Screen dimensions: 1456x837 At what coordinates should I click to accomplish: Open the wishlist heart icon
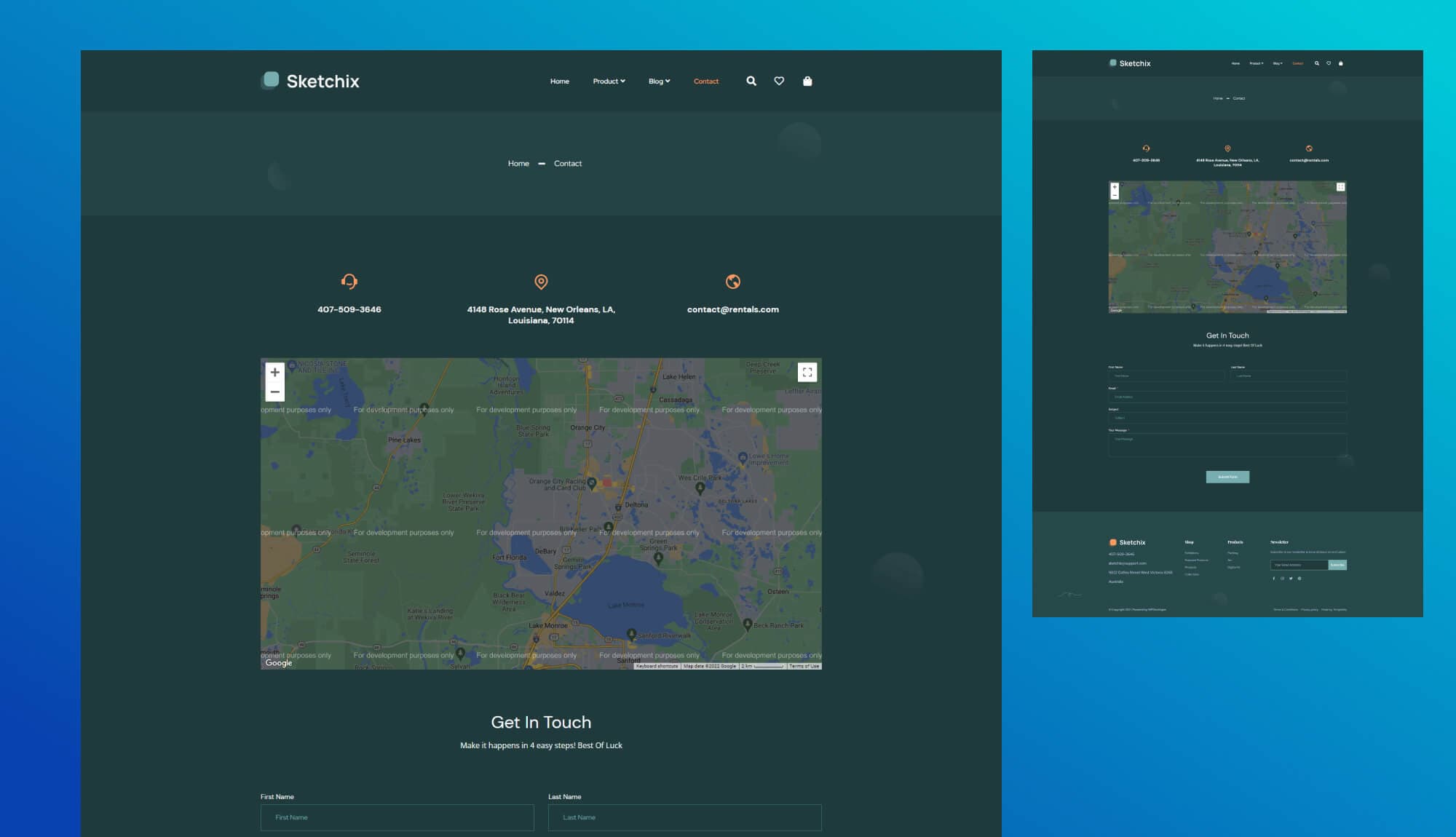(779, 82)
